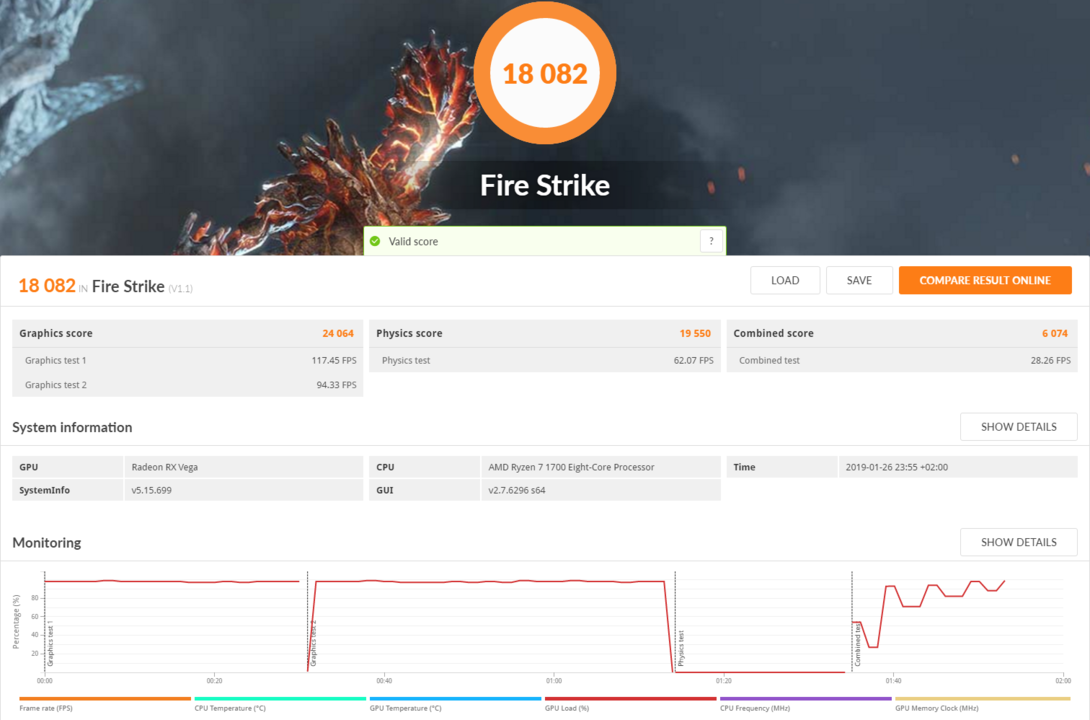Click COMPARE RESULT ONLINE button
1090x720 pixels.
pyautogui.click(x=985, y=280)
